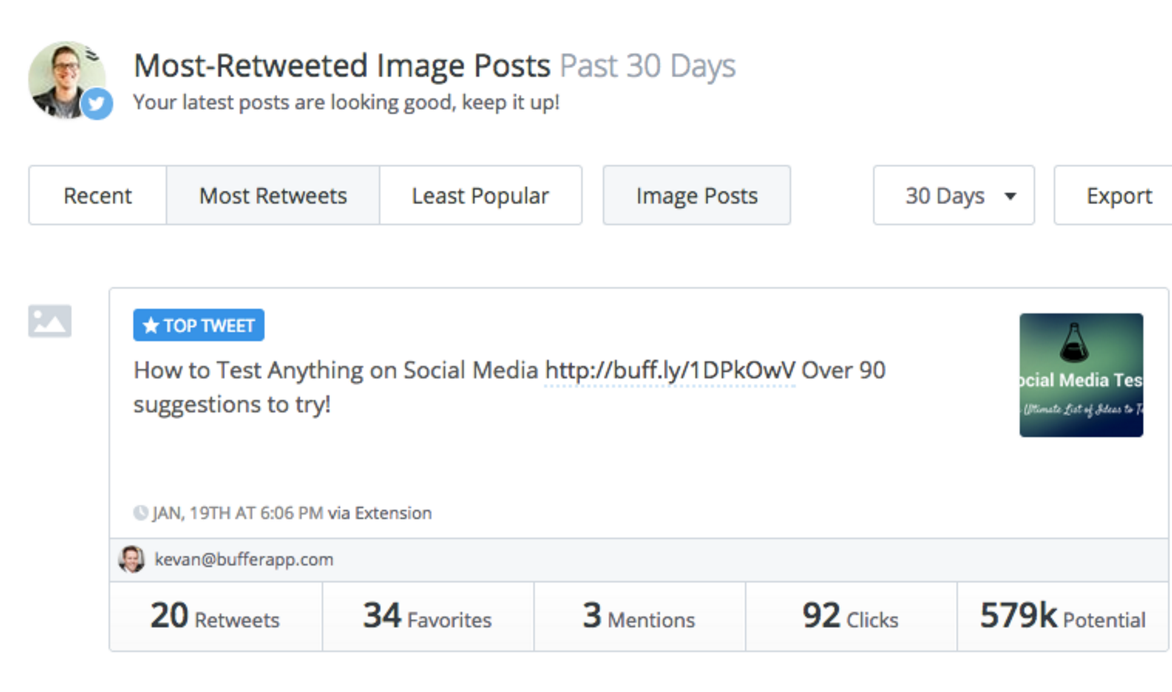Click the clock icon beside the post date
Screen dimensions: 1172x692
point(141,513)
